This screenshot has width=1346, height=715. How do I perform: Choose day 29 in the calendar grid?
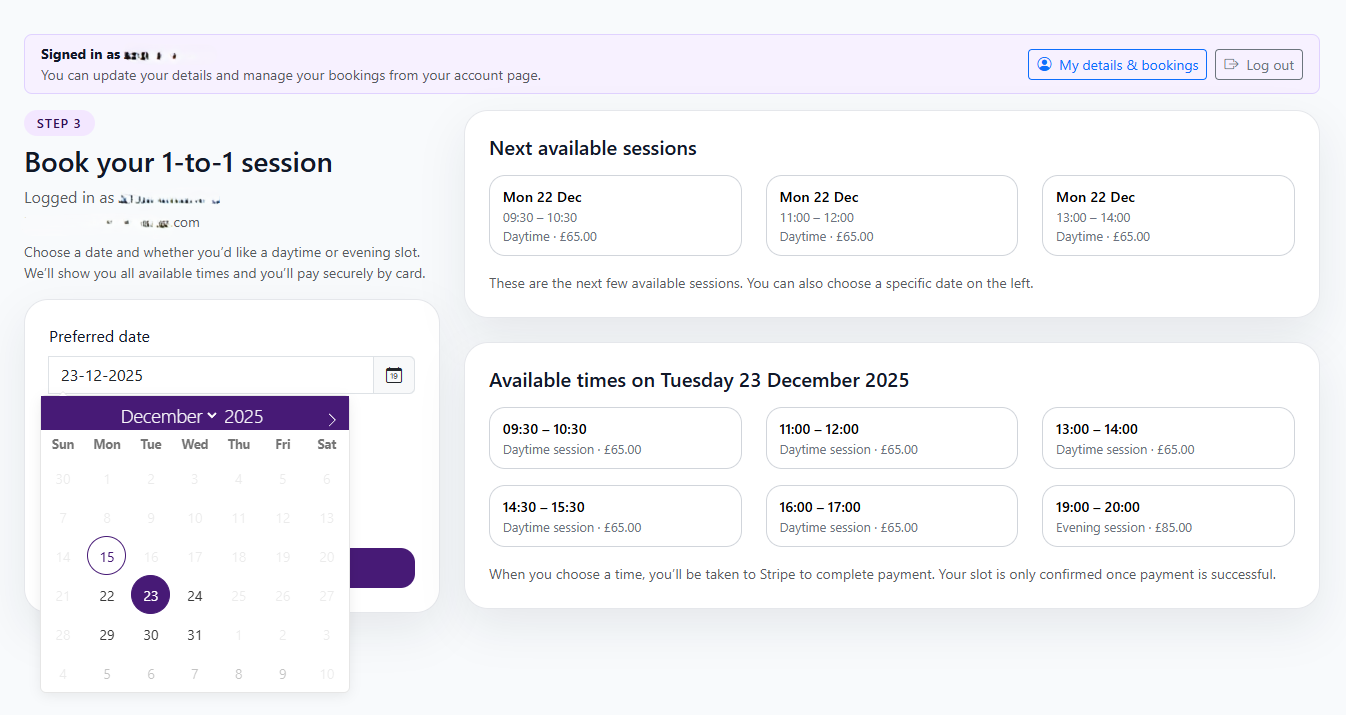click(106, 634)
